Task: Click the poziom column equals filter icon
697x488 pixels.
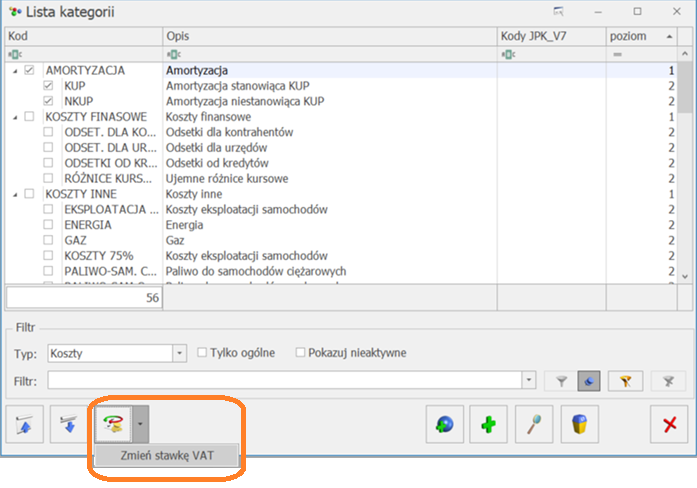Action: point(617,54)
